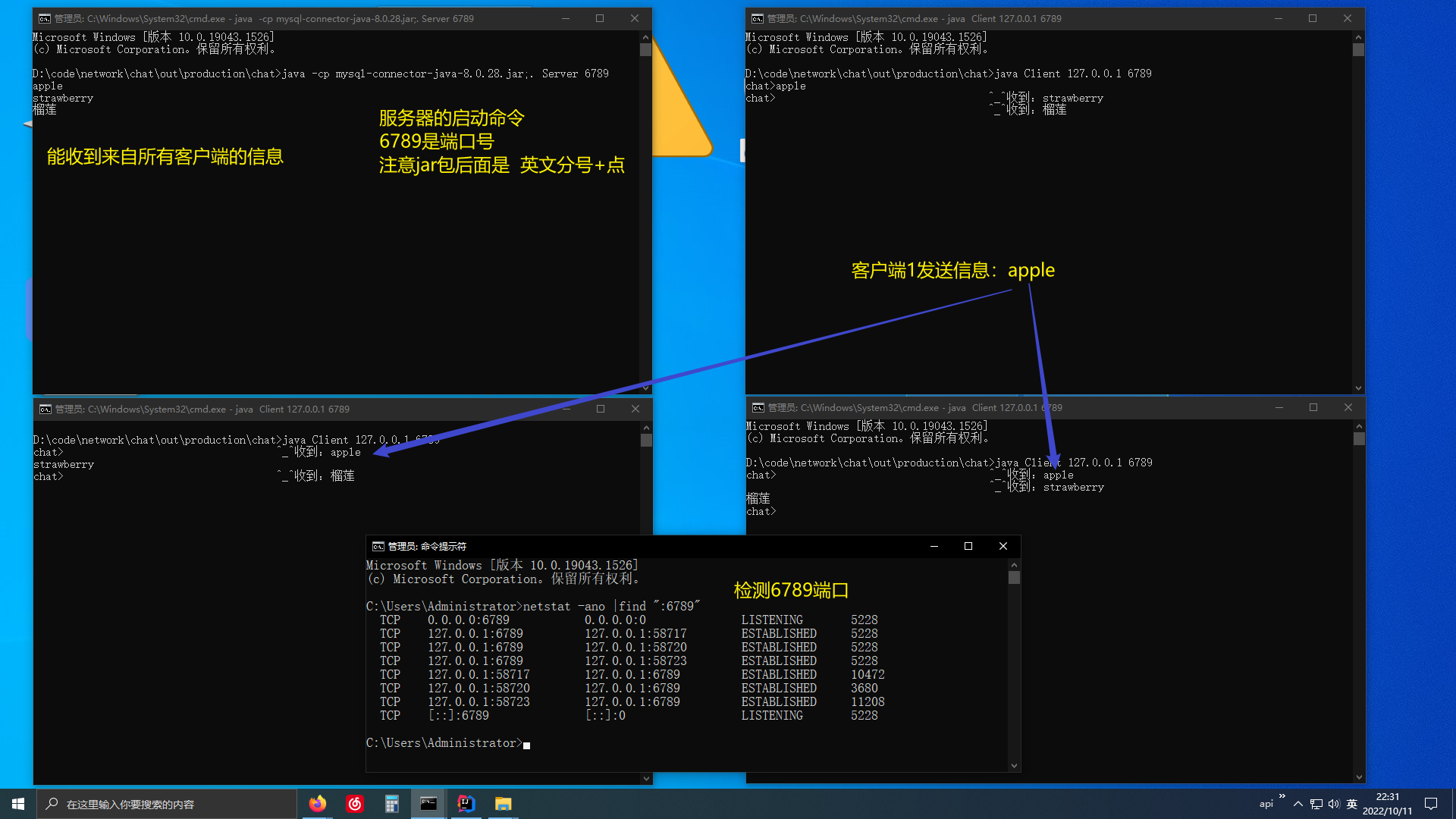The height and width of the screenshot is (819, 1456).
Task: Expand hidden system tray icons chevron
Action: click(1298, 804)
